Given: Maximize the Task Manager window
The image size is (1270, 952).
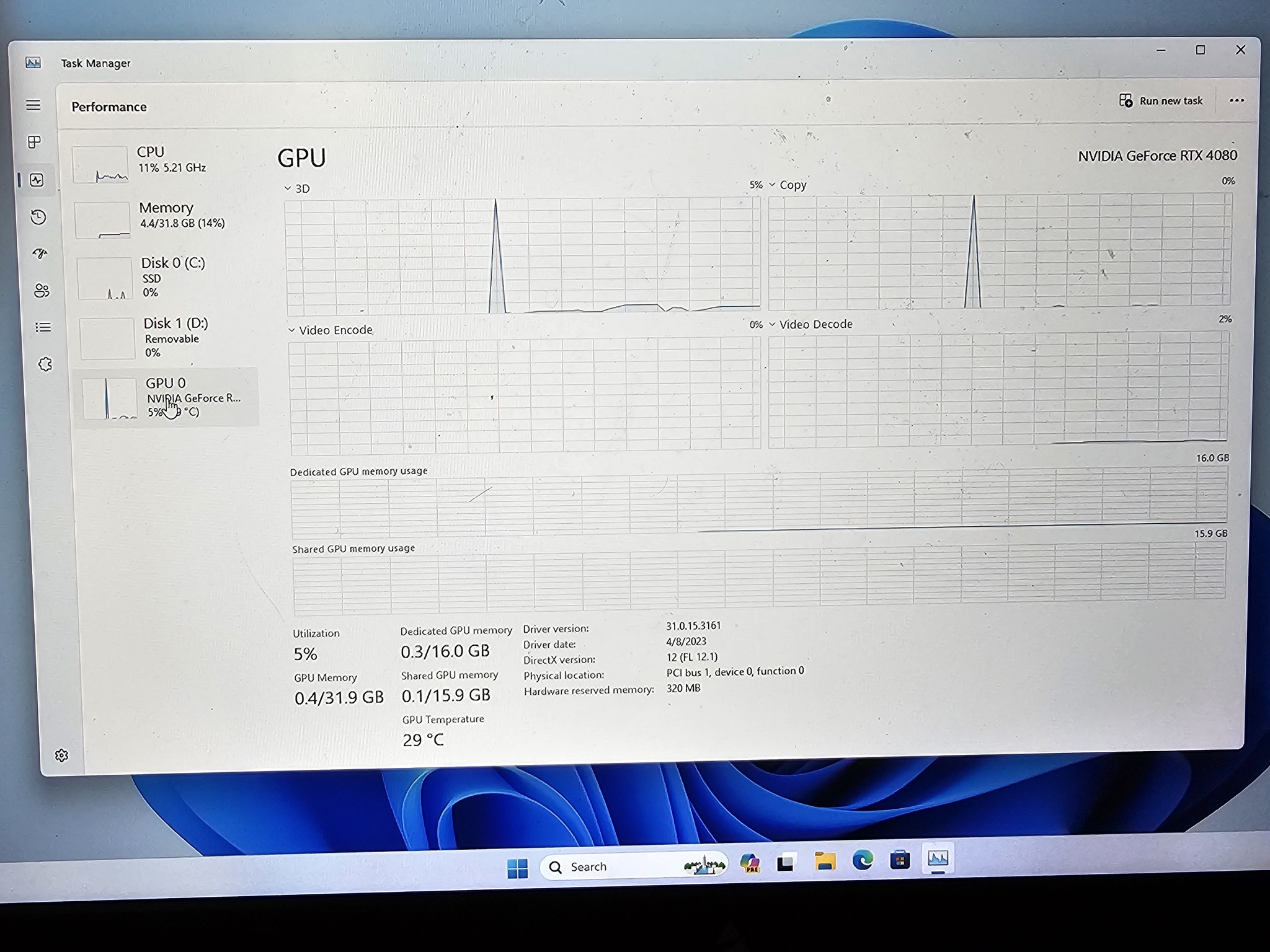Looking at the screenshot, I should 1201,50.
